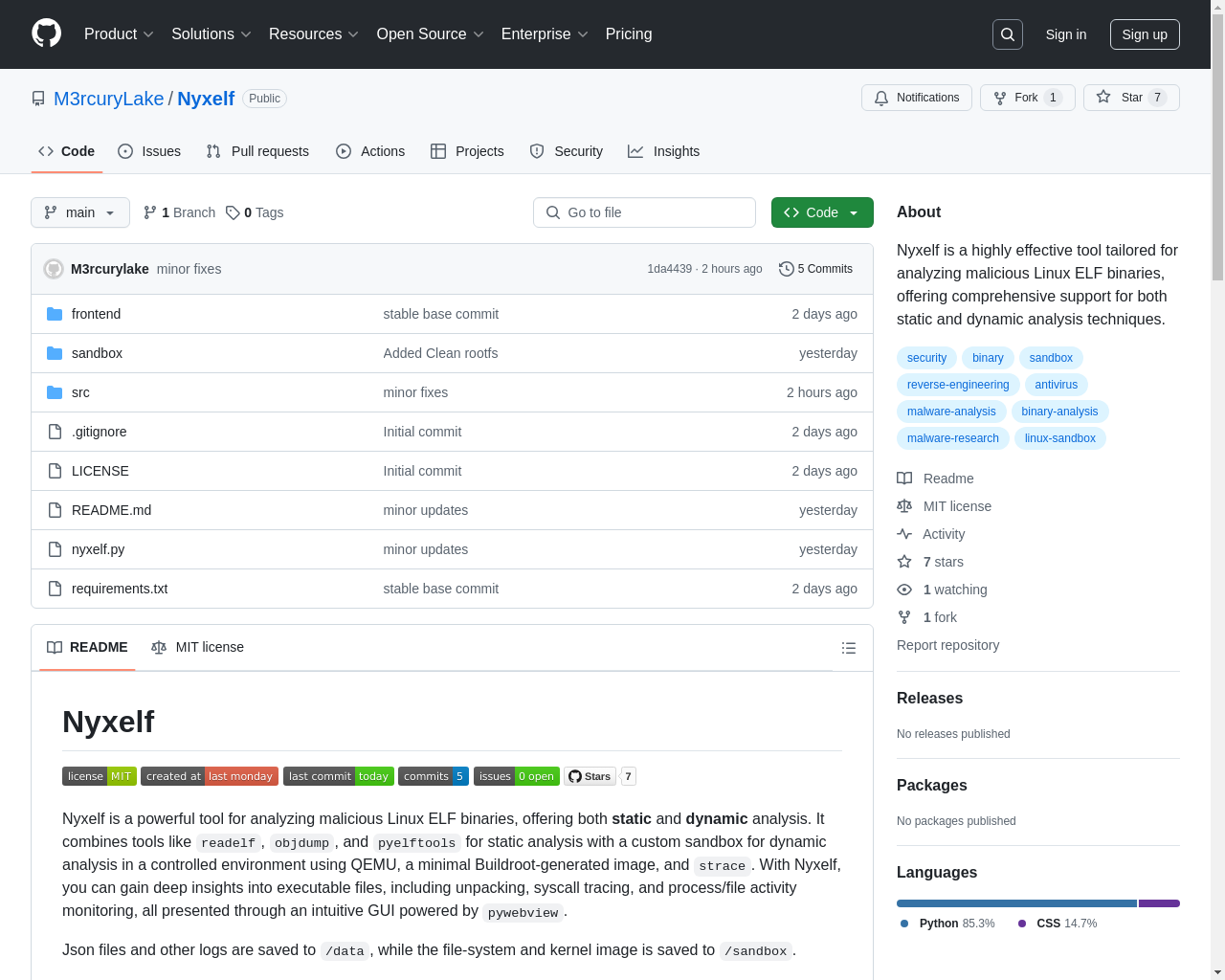Screen dimensions: 1225x980
Task: Open the Readme link in About
Action: [x=935, y=479]
